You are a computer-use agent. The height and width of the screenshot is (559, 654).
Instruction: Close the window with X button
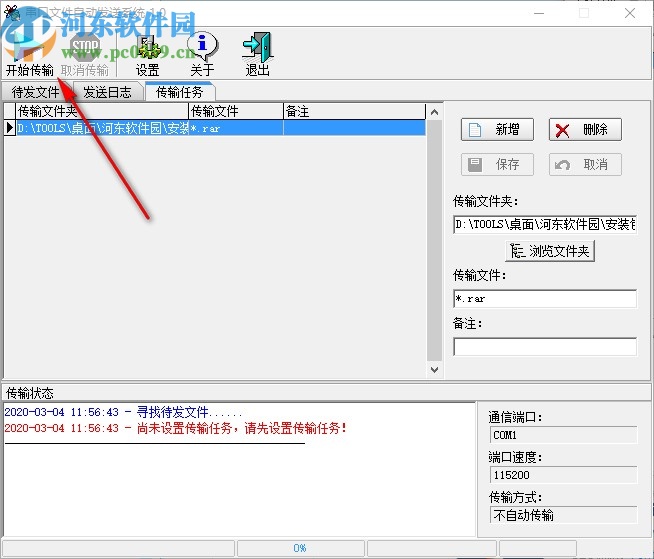click(630, 13)
